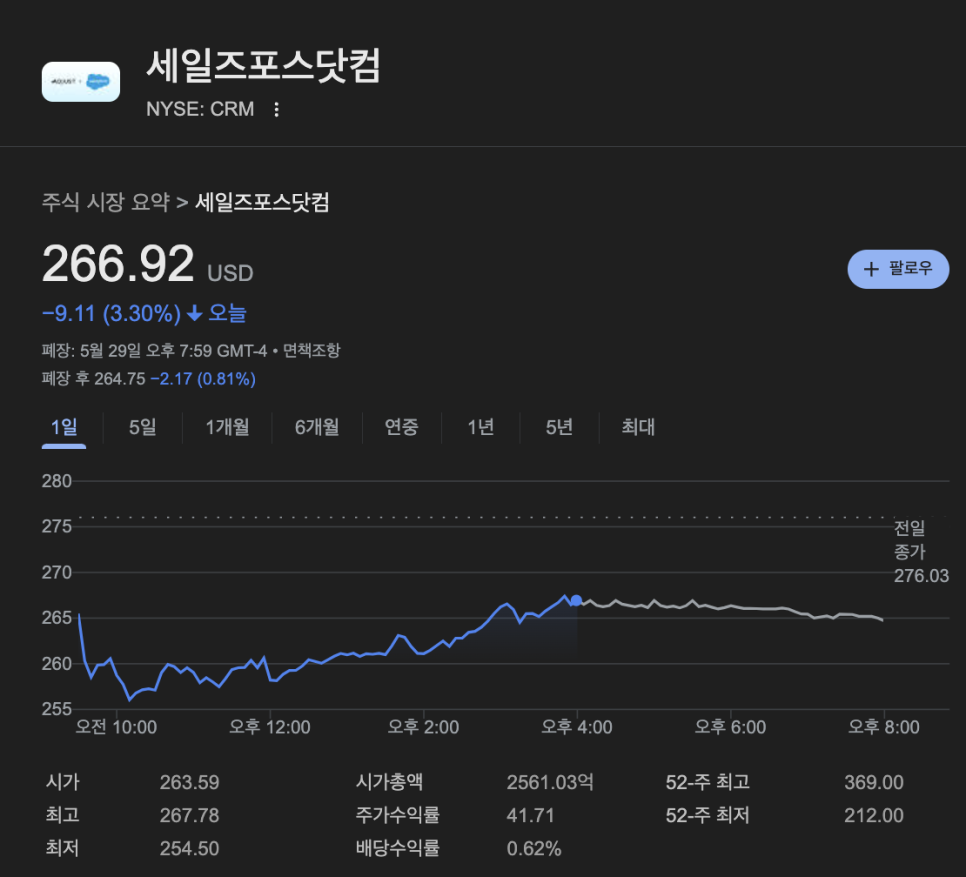Select the 1년 chart tab
Viewport: 966px width, 877px height.
[x=481, y=427]
